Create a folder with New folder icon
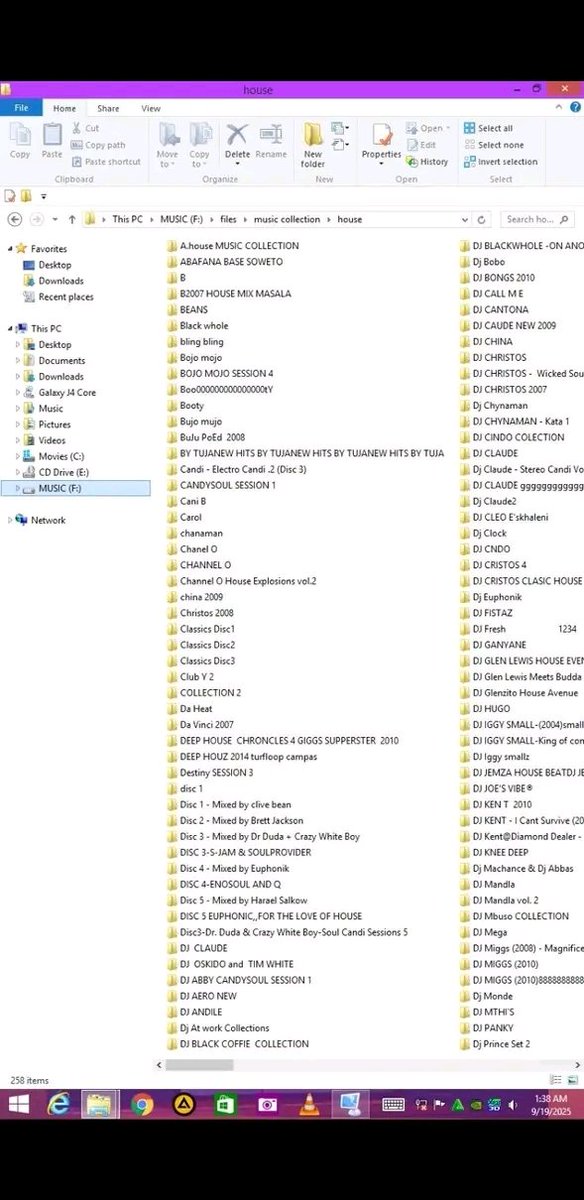The image size is (584, 1200). tap(313, 145)
